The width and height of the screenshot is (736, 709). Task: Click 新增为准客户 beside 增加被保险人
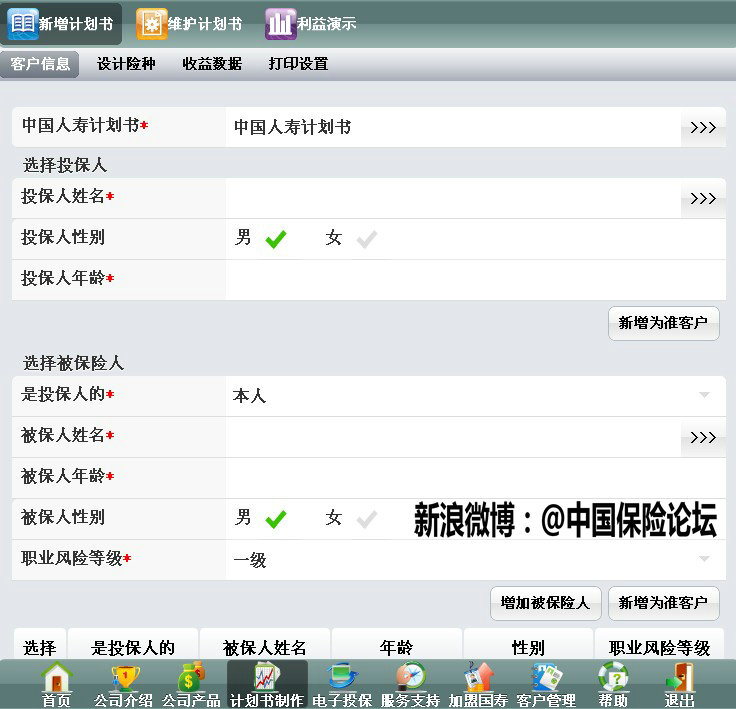click(664, 603)
